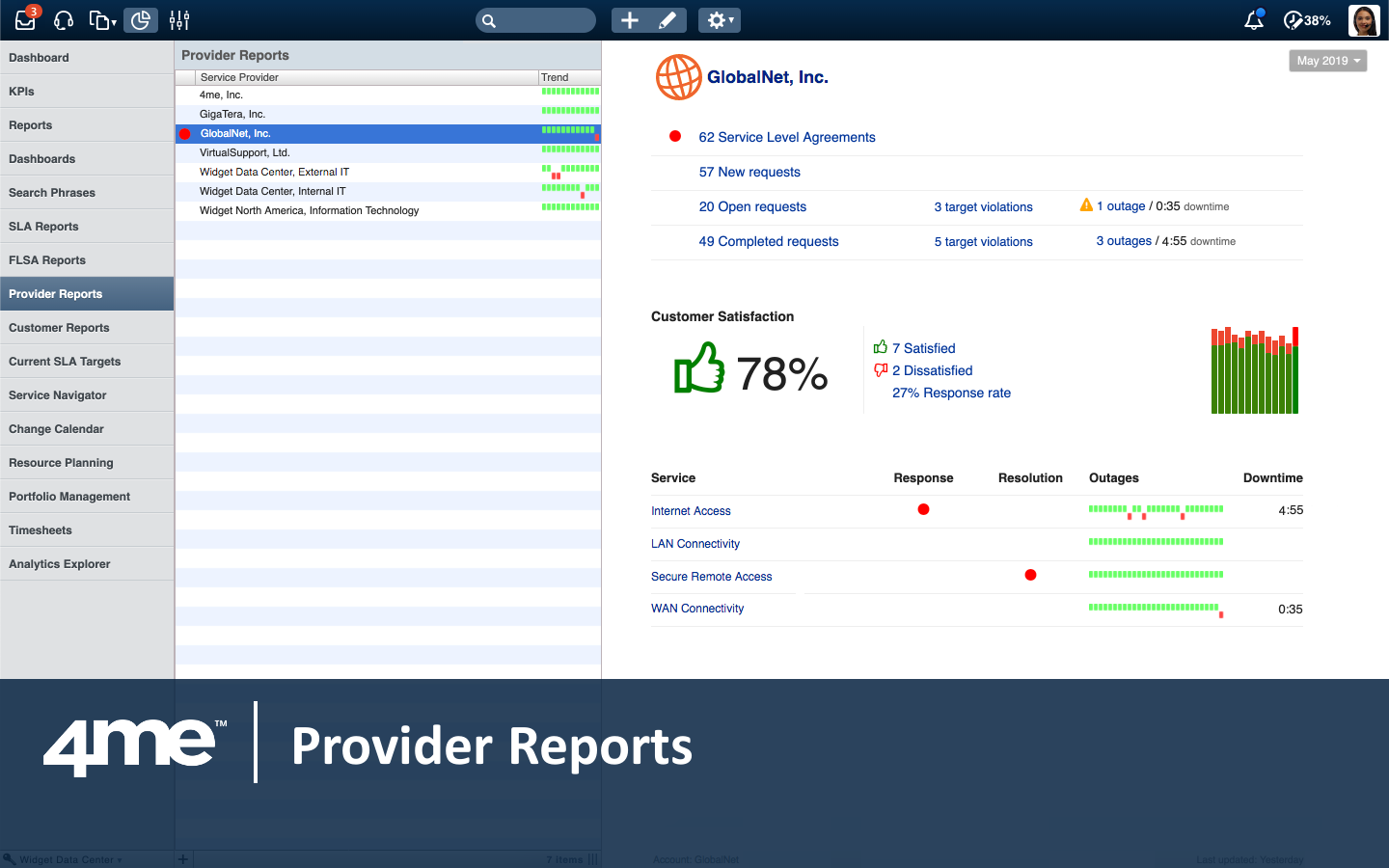Open FLSA Reports in the sidebar
Screen dimensions: 1389x868
point(87,260)
